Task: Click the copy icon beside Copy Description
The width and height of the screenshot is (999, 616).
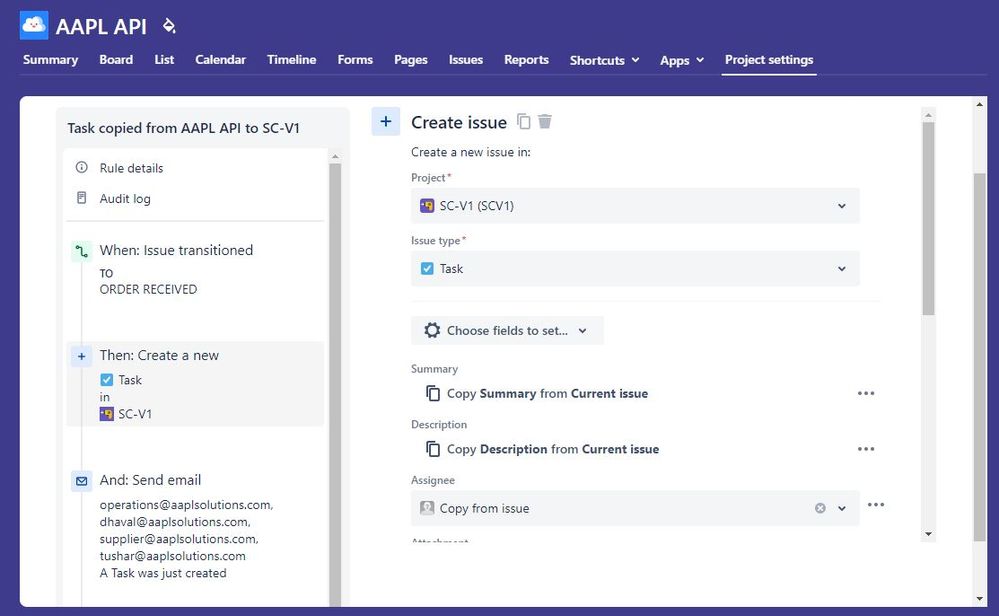Action: tap(433, 449)
